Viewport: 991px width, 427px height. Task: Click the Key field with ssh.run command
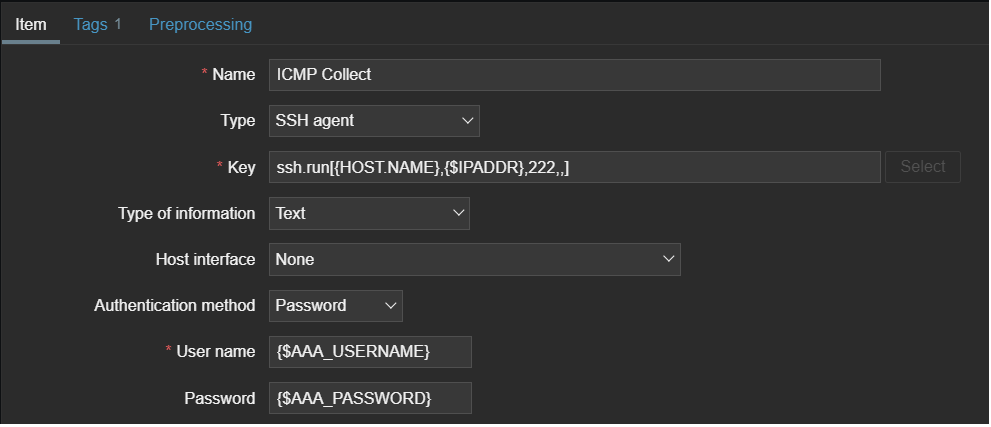[574, 167]
